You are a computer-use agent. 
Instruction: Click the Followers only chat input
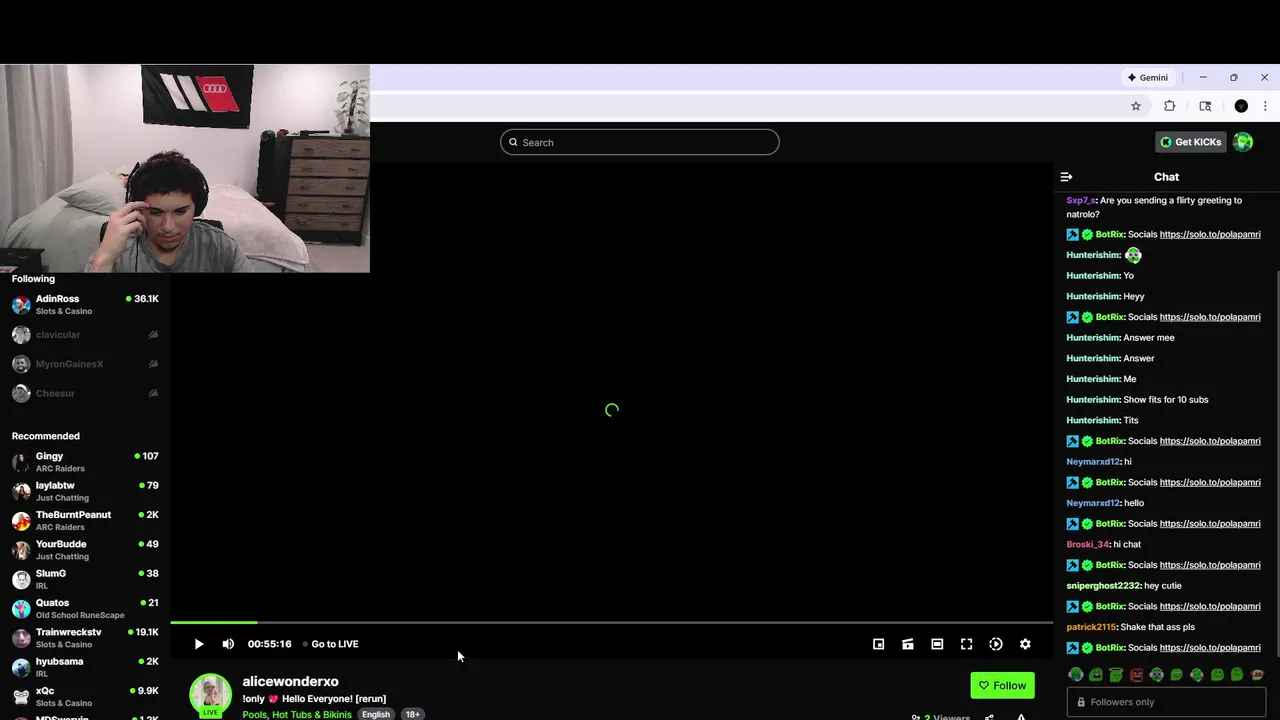click(x=1165, y=702)
